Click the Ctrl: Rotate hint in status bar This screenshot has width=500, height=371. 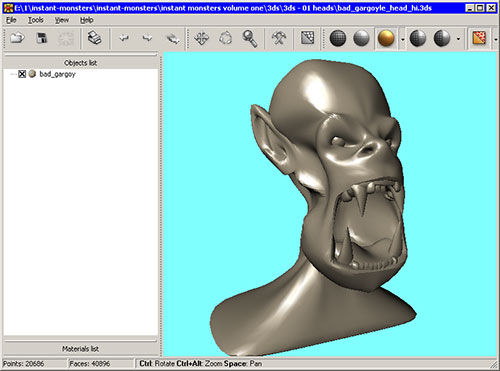coord(157,364)
